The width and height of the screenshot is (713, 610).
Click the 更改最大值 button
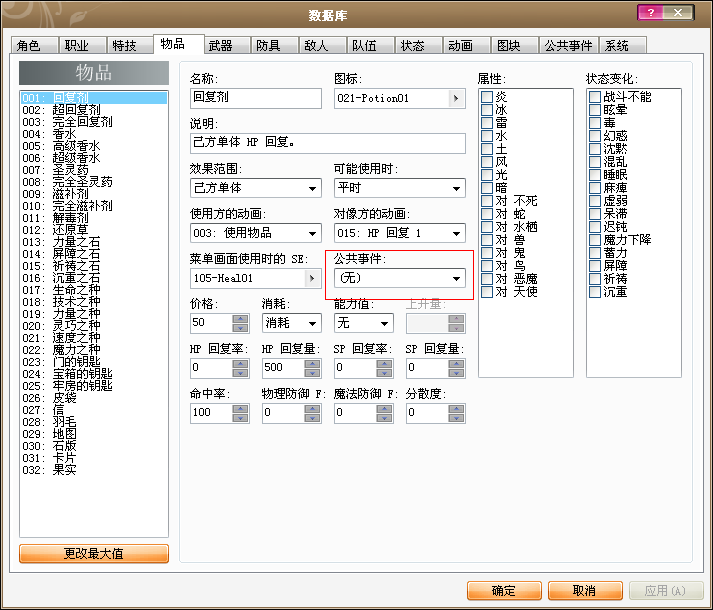pos(94,554)
